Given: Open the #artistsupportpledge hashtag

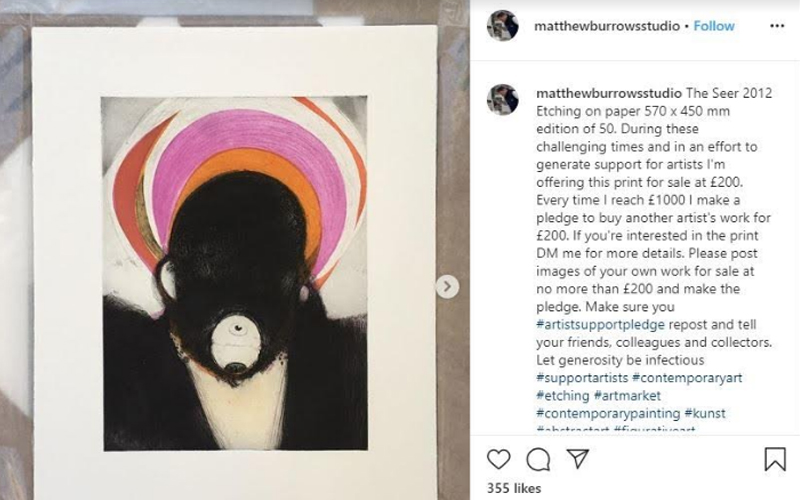Looking at the screenshot, I should pyautogui.click(x=602, y=324).
